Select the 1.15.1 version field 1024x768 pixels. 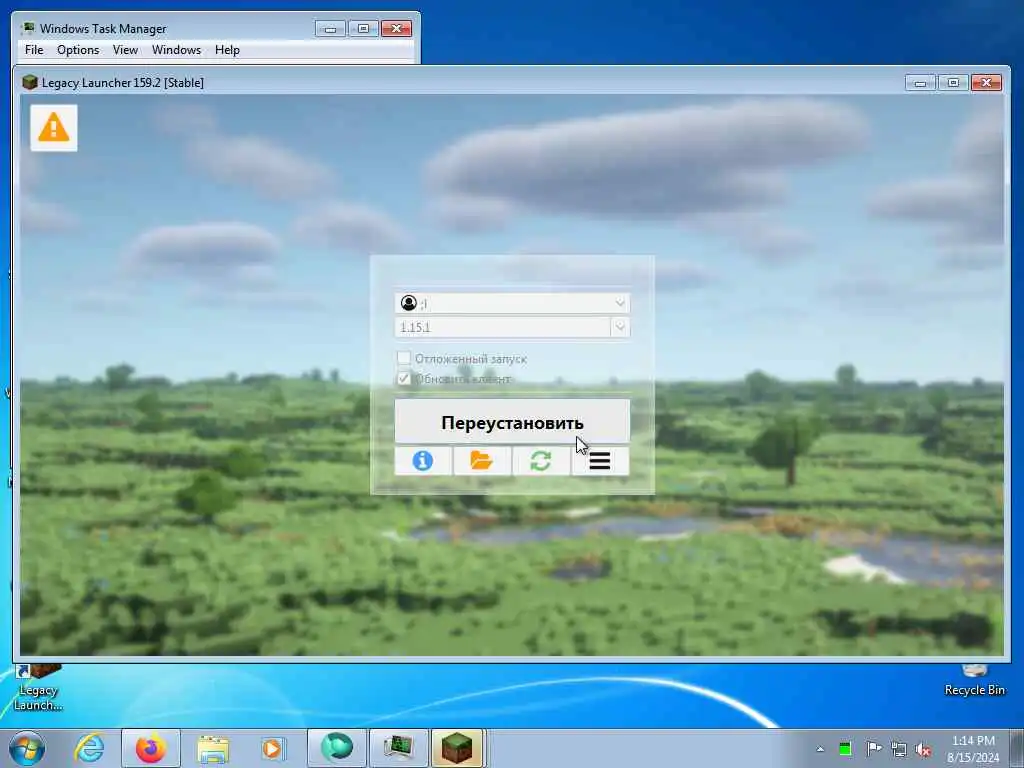click(x=503, y=327)
